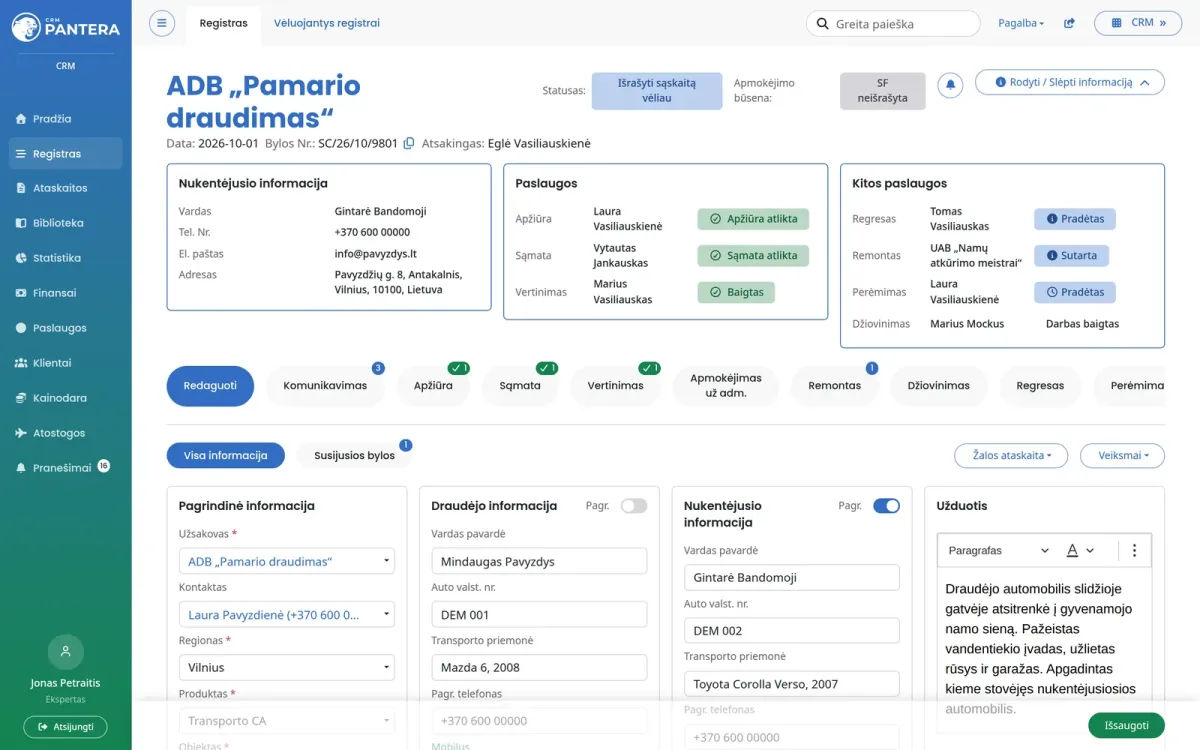Expand the Žalos ataskaita dropdown
The height and width of the screenshot is (750, 1200).
[1011, 456]
